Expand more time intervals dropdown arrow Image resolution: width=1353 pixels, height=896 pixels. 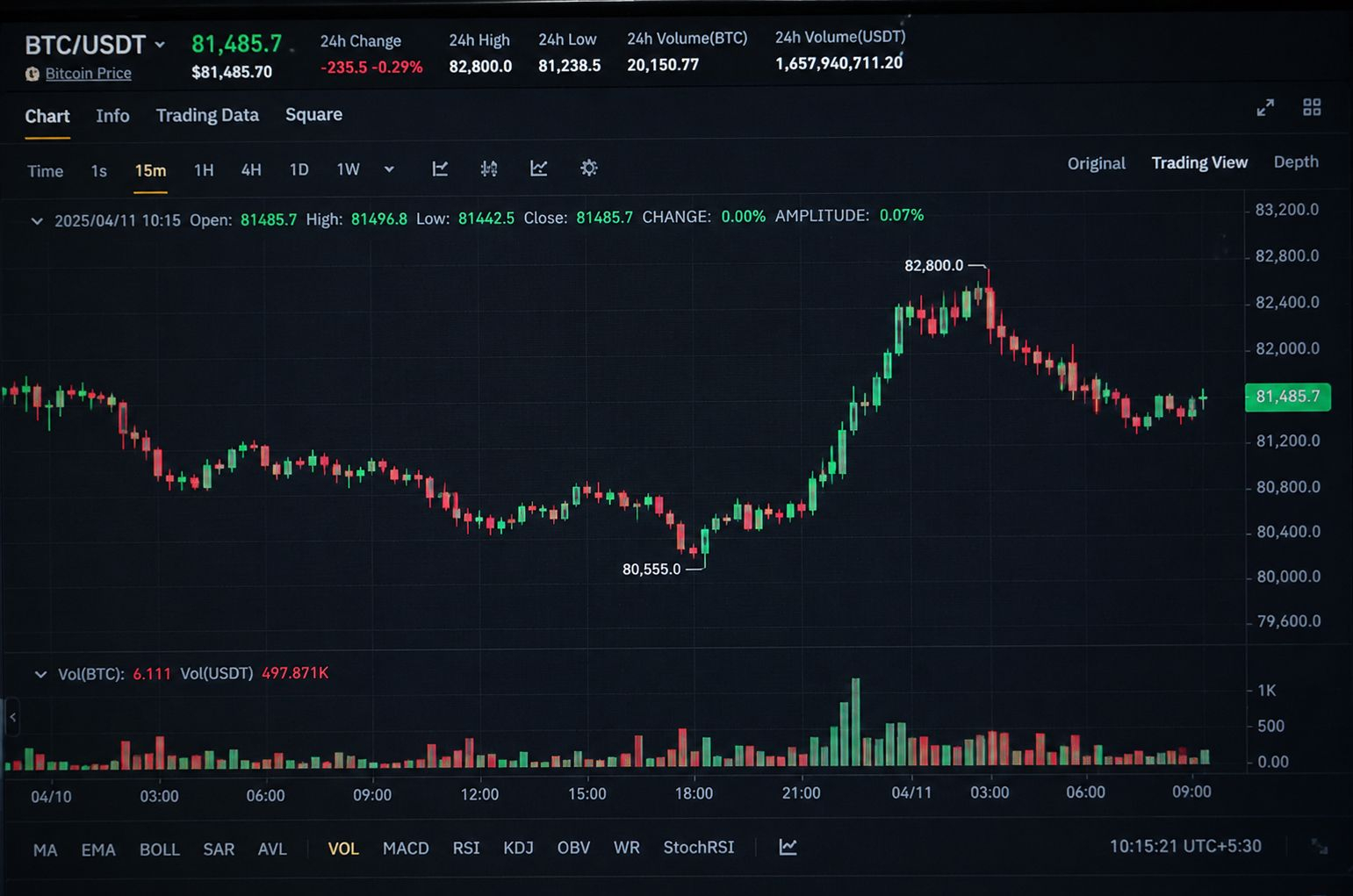(389, 169)
